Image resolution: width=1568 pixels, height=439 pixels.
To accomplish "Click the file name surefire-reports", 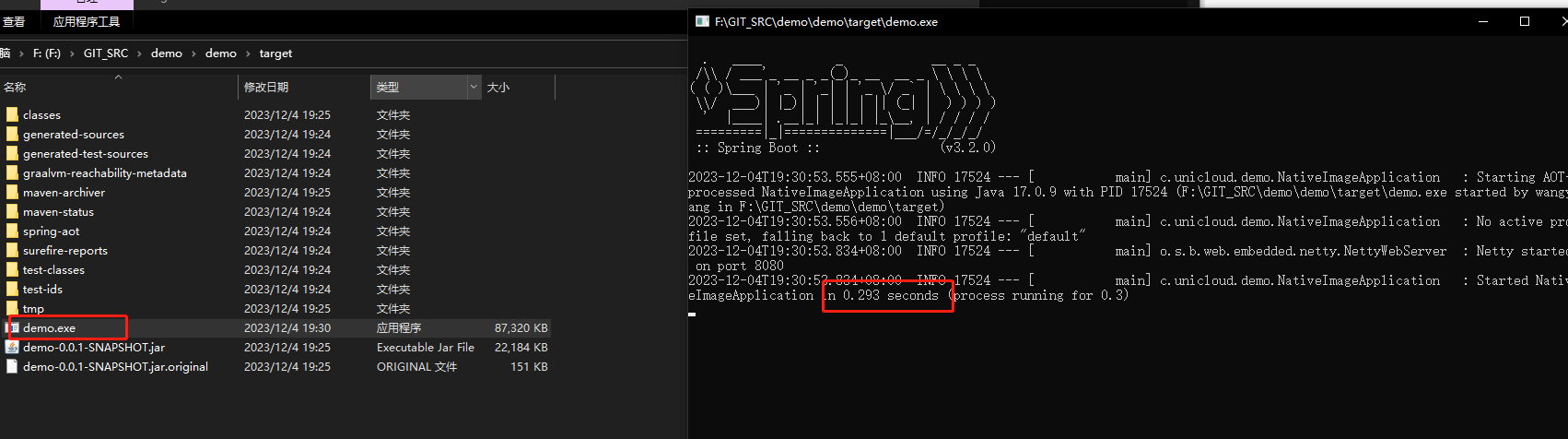I will (x=65, y=251).
